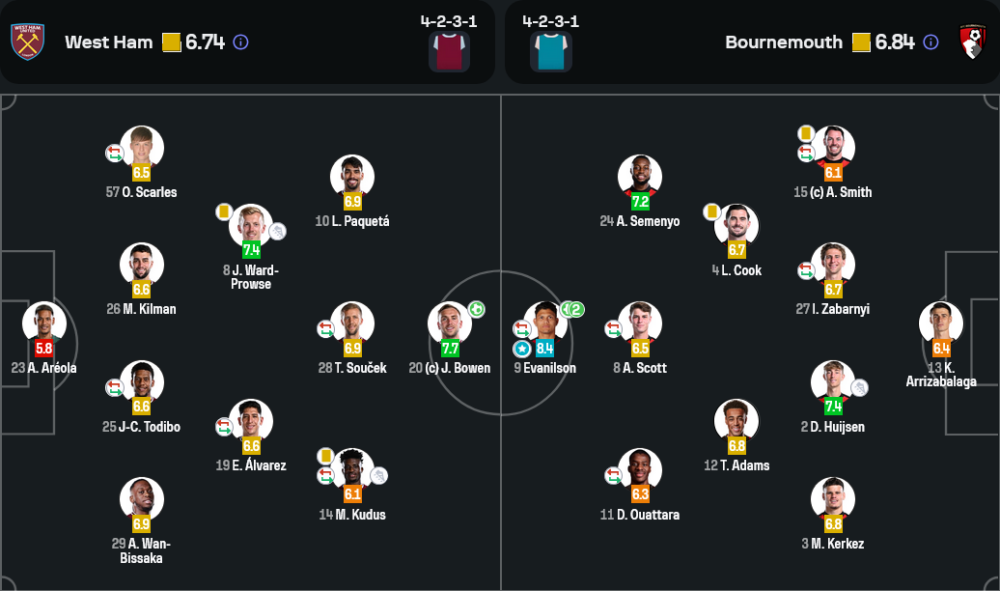
Task: Click the Bournemouth teal kit icon
Action: 550,52
